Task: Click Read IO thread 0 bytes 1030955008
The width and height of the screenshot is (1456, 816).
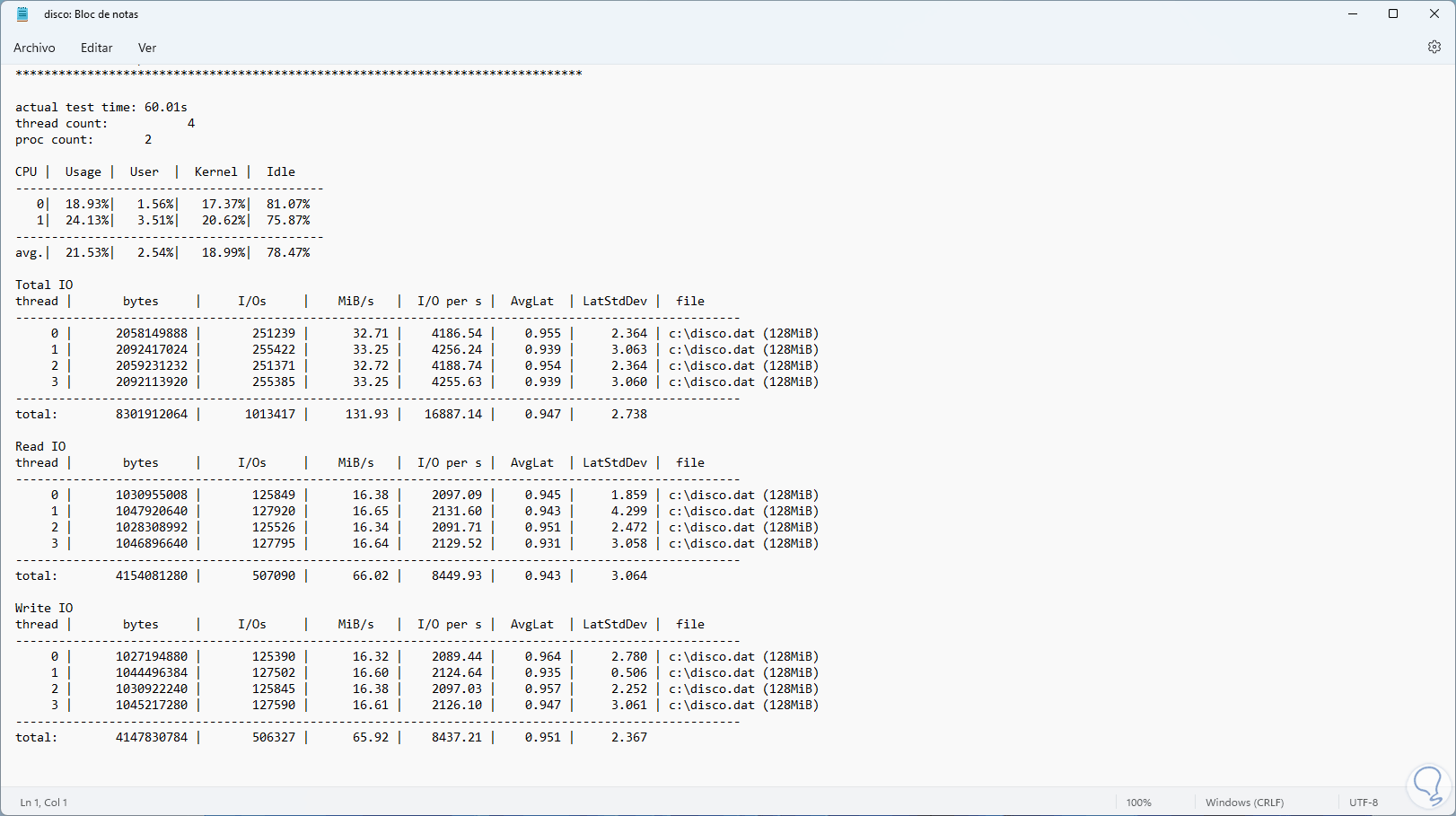Action: [x=152, y=495]
